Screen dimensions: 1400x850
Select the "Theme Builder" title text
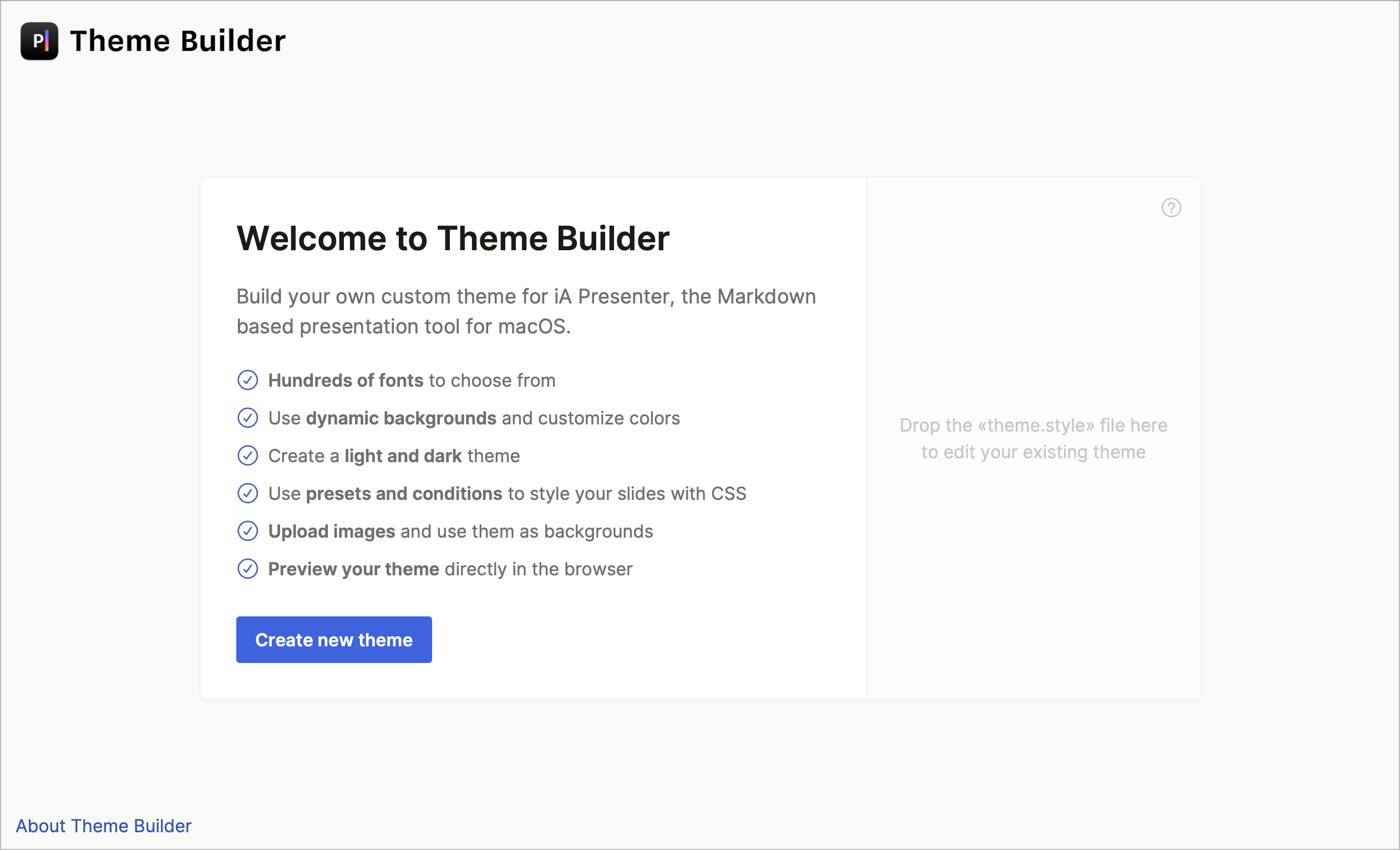point(177,41)
